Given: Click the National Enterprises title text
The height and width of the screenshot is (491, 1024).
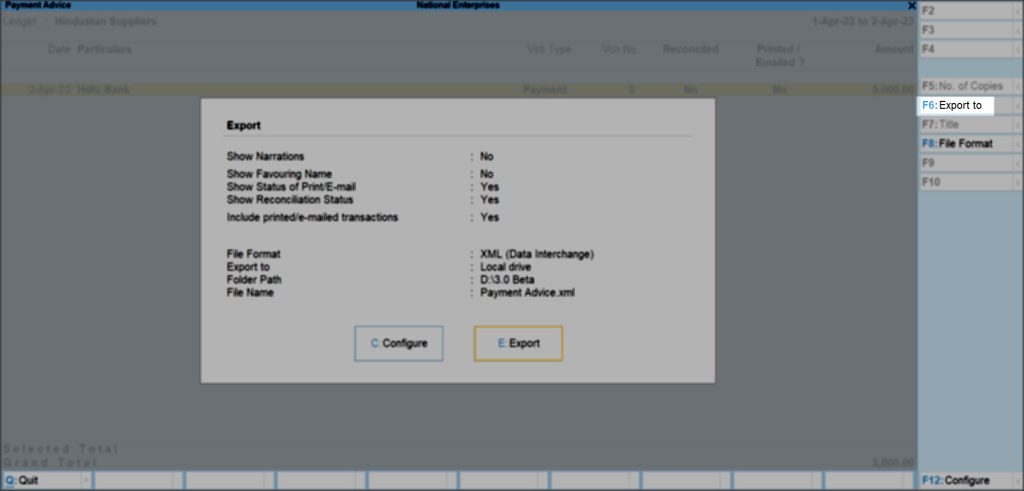Looking at the screenshot, I should point(457,5).
